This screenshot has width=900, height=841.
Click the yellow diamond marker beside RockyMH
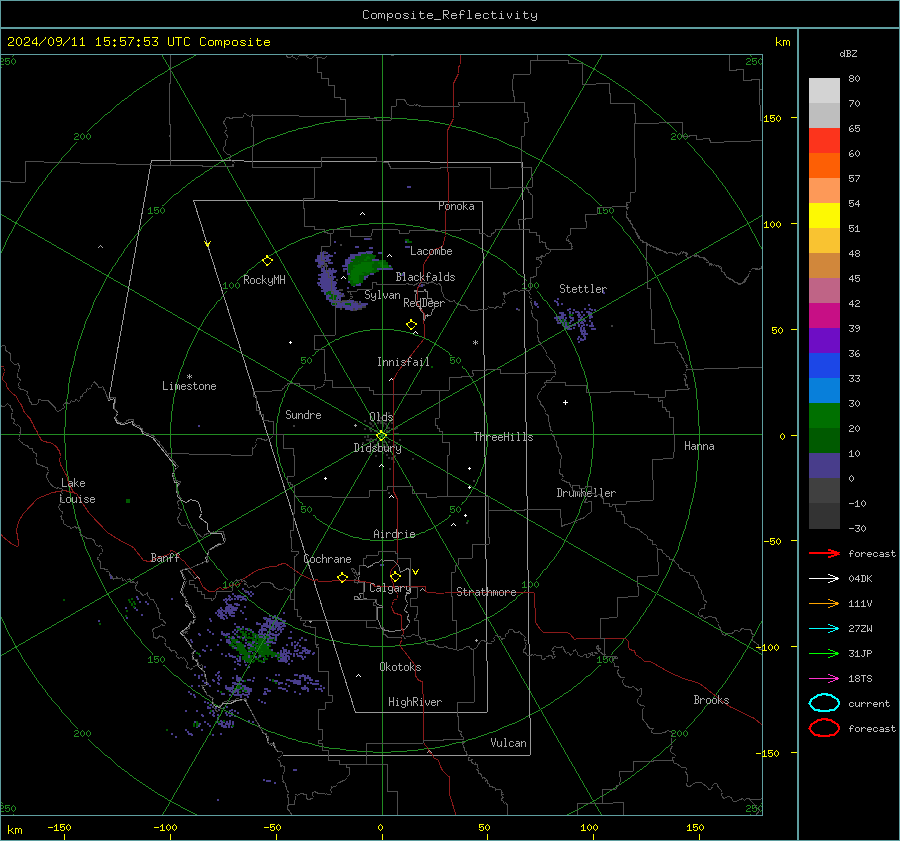coord(267,261)
